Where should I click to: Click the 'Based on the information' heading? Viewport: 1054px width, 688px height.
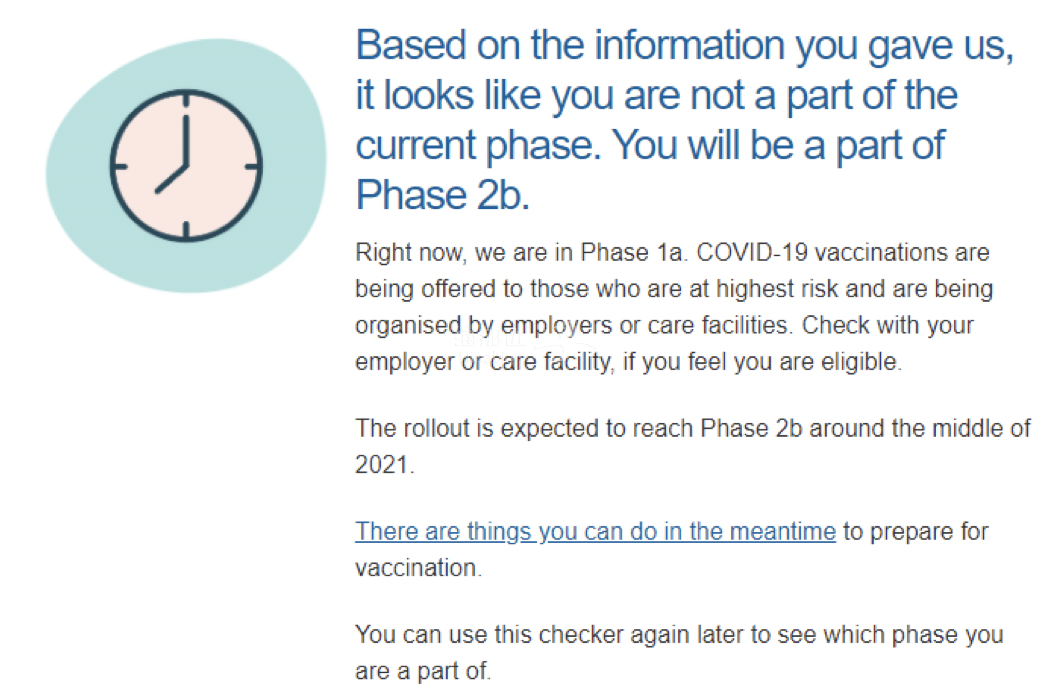[x=684, y=120]
